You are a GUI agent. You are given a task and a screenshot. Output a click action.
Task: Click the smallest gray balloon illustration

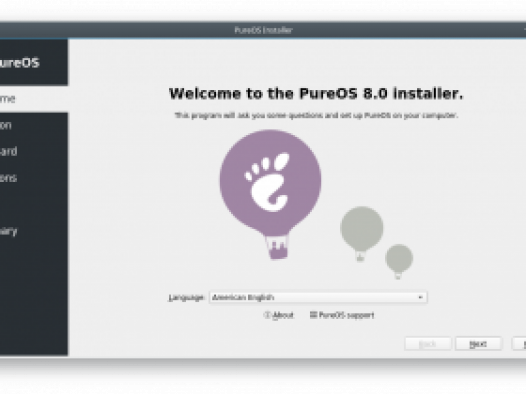pyautogui.click(x=399, y=262)
